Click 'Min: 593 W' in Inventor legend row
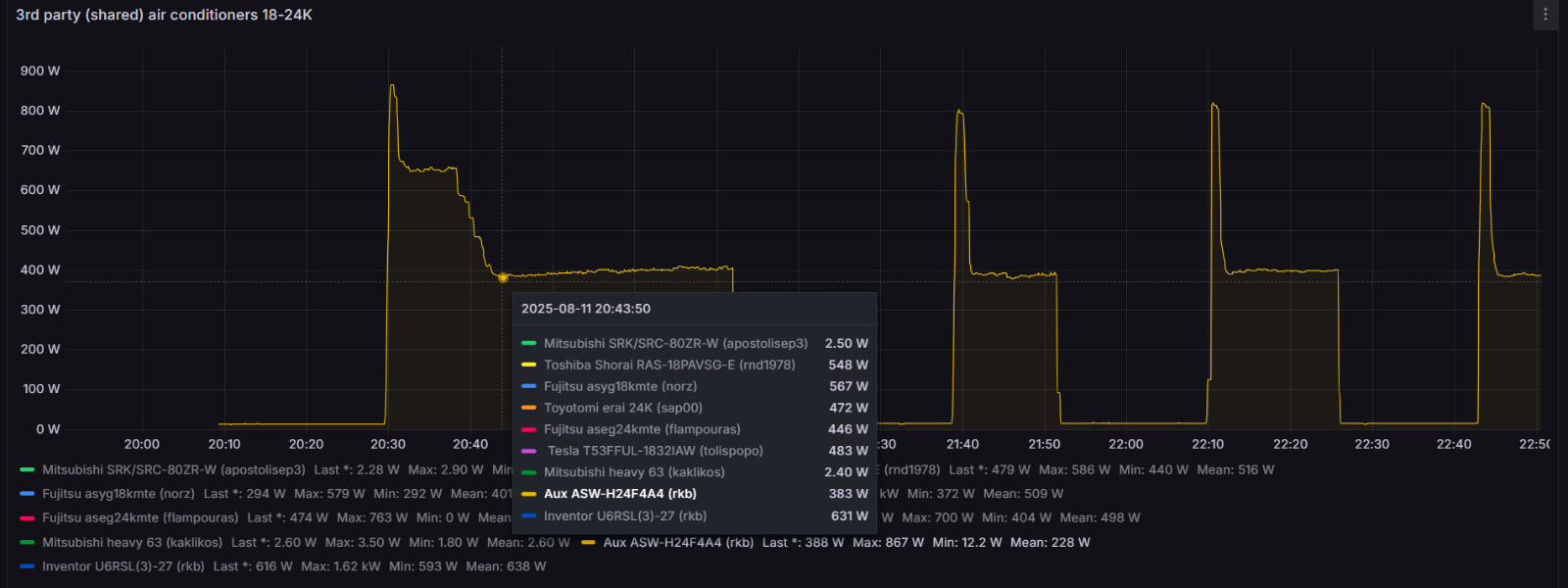 coord(423,566)
